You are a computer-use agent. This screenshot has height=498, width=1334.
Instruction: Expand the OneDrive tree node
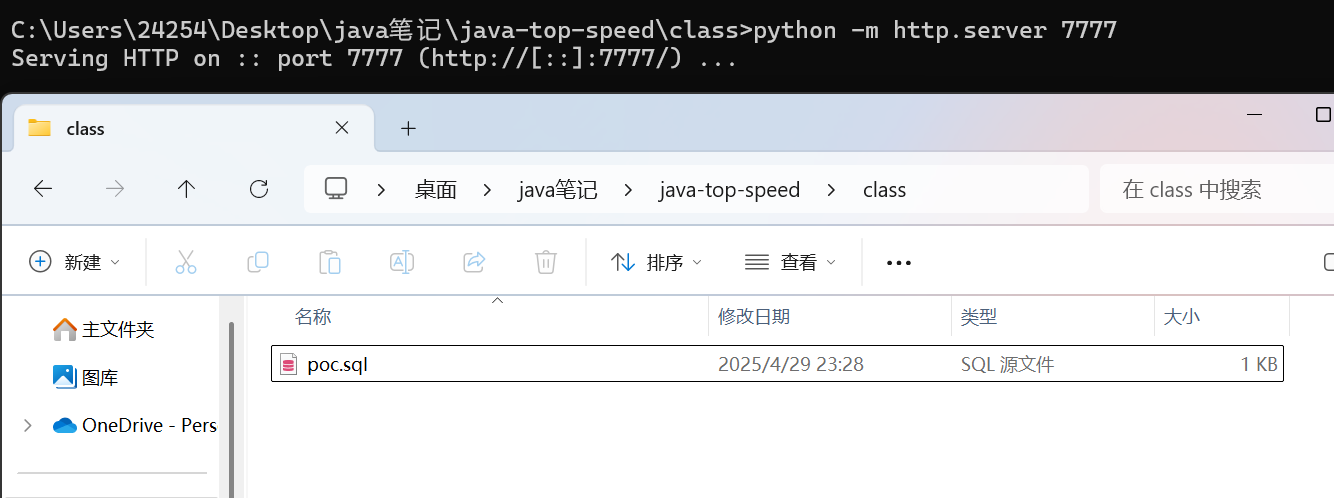pyautogui.click(x=27, y=426)
